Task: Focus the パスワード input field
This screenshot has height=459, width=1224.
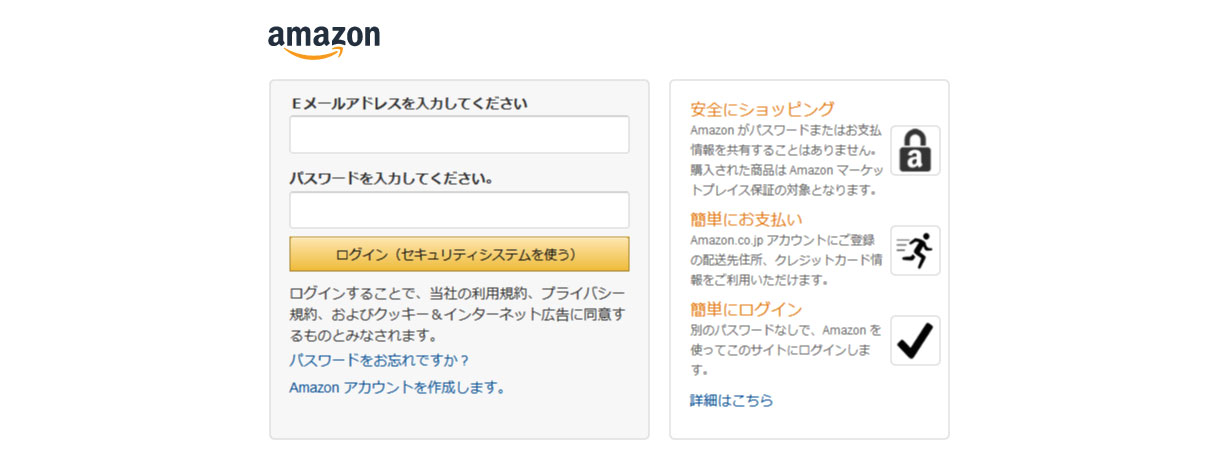Action: 459,210
